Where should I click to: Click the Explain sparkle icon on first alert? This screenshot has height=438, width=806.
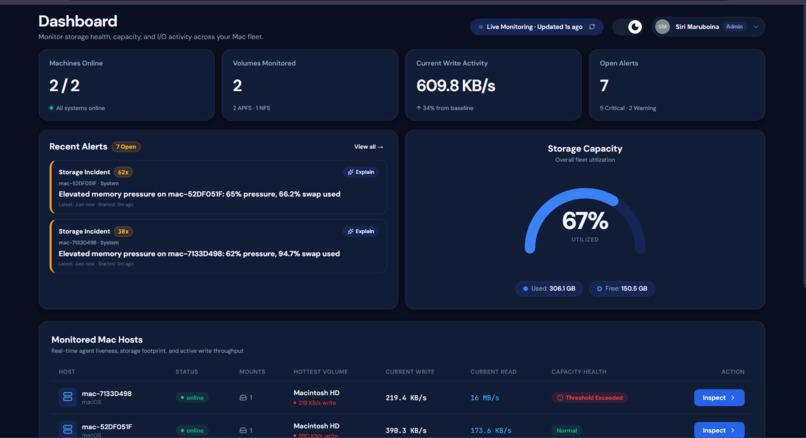351,172
